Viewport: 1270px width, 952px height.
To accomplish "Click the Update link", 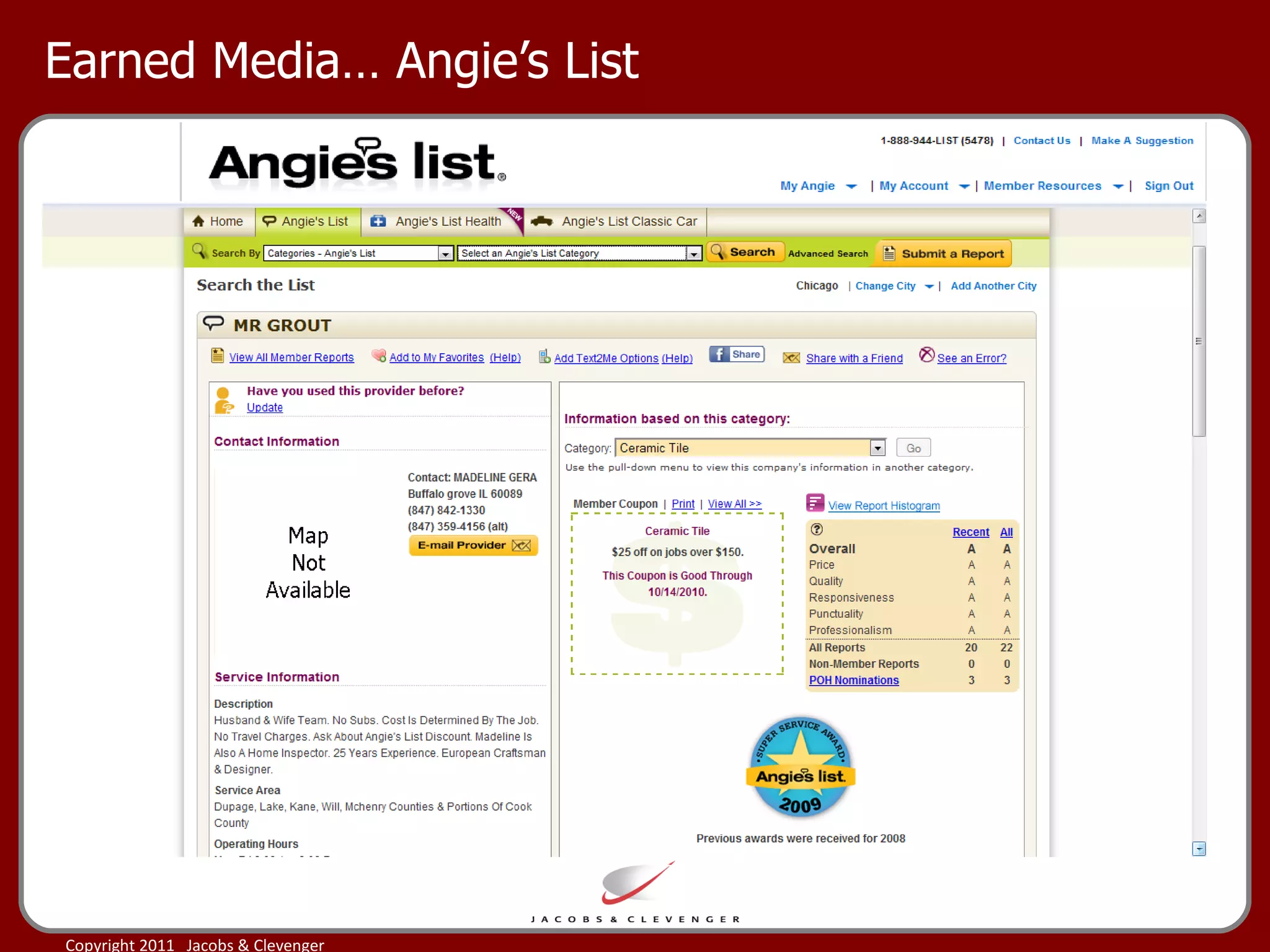I will tap(265, 407).
